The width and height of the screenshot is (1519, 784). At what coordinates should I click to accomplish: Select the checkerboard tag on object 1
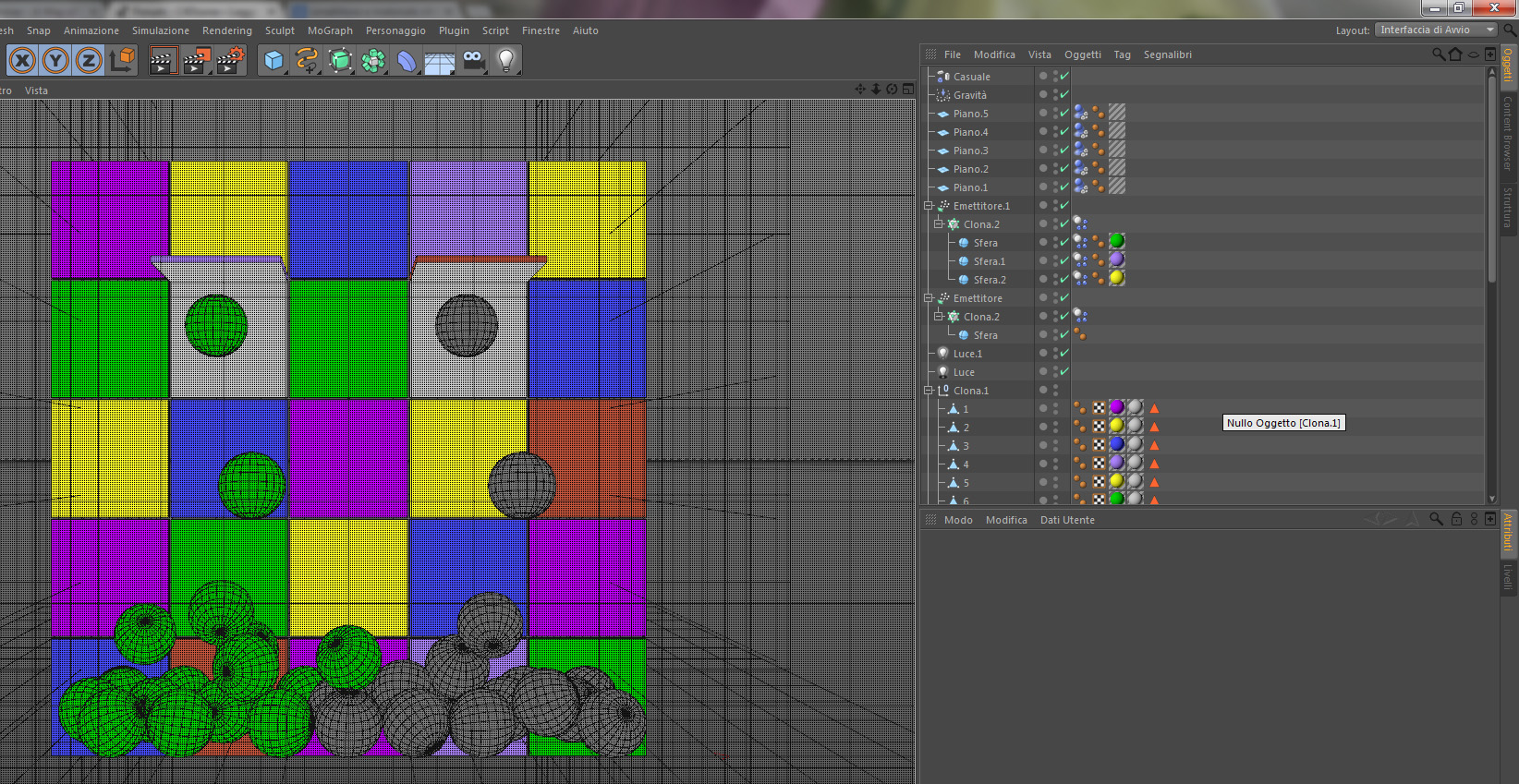pyautogui.click(x=1099, y=408)
